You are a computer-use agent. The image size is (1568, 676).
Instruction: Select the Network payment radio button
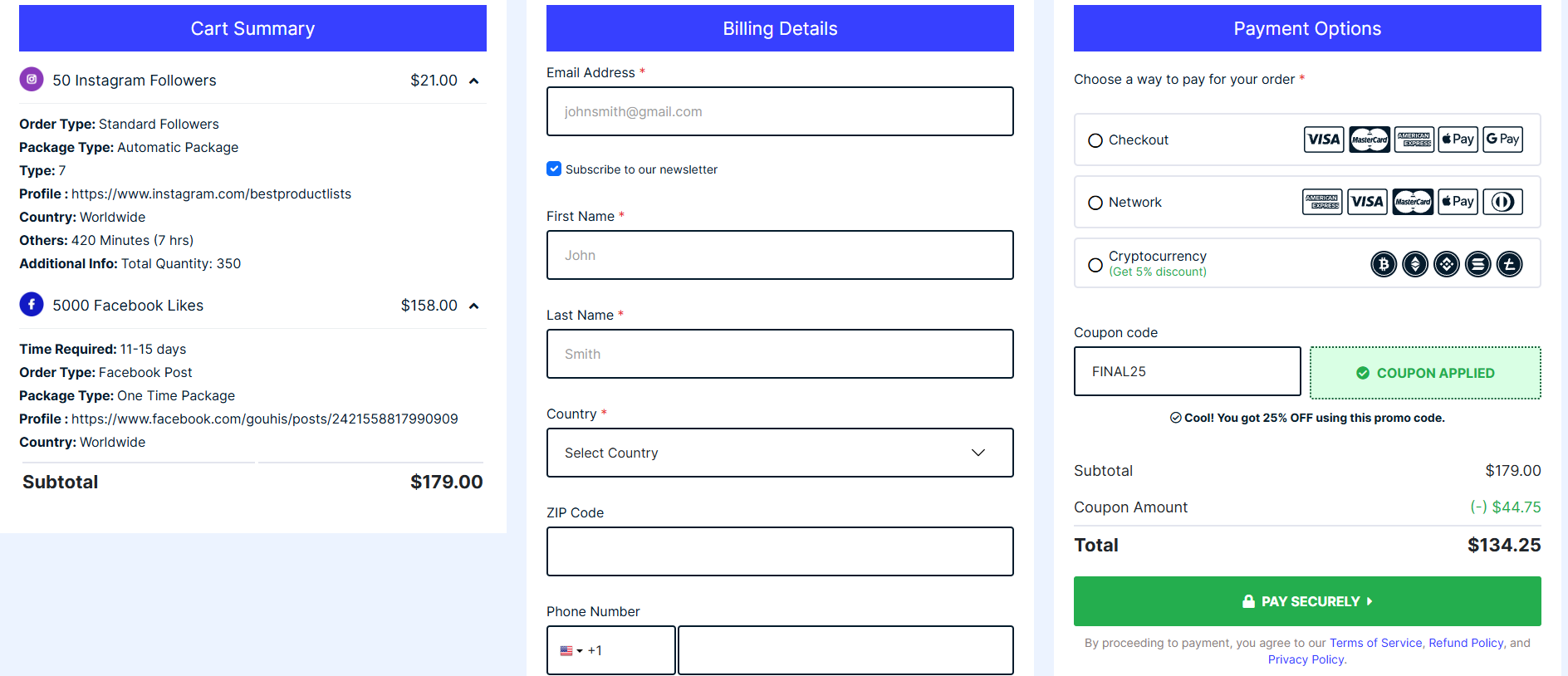click(x=1095, y=203)
